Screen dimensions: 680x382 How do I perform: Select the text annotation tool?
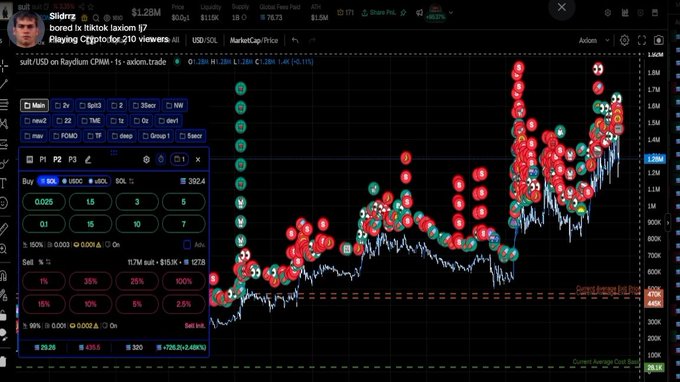pyautogui.click(x=4, y=183)
